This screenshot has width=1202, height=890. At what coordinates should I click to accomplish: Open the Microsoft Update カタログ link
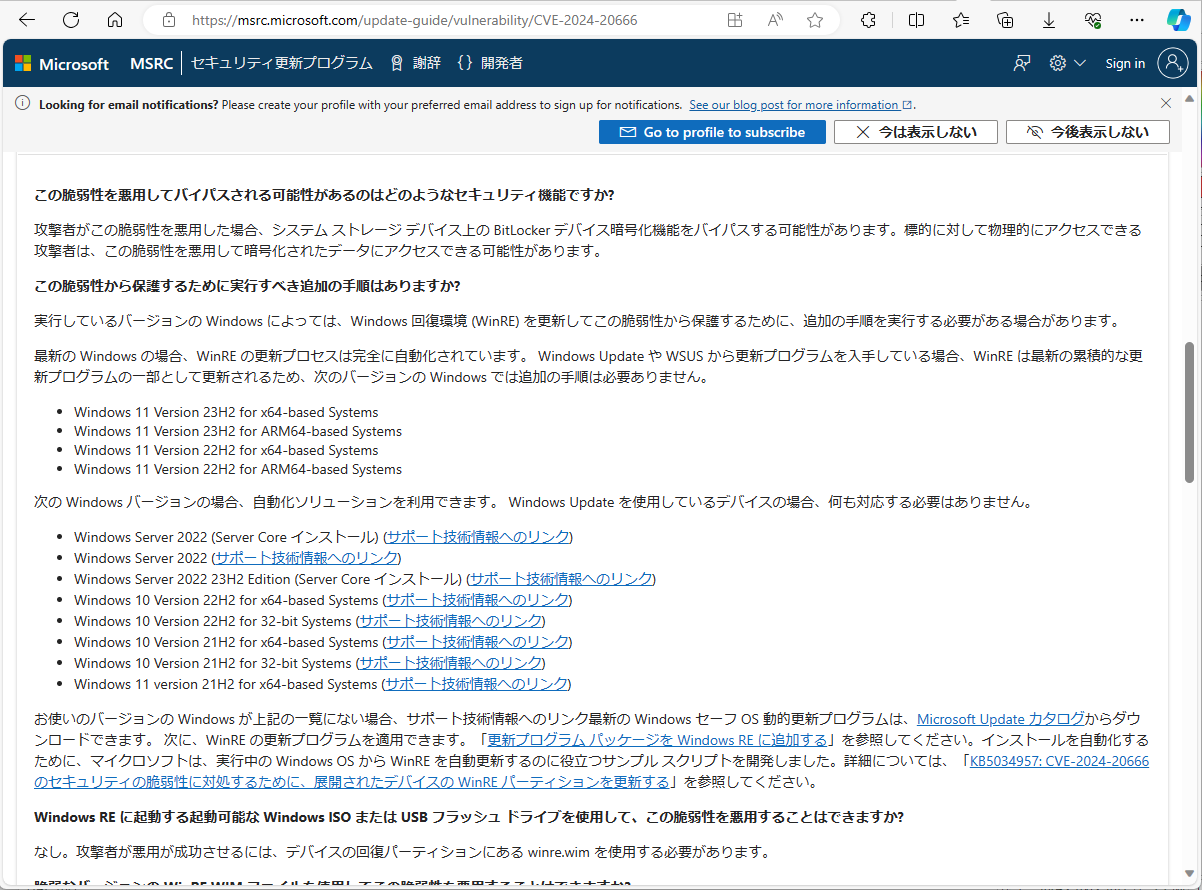[998, 718]
